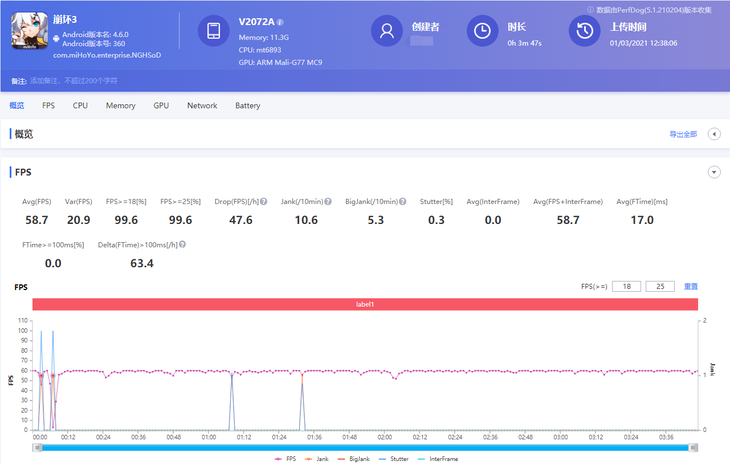Click the Honkai Impact 3 app icon

(x=28, y=32)
